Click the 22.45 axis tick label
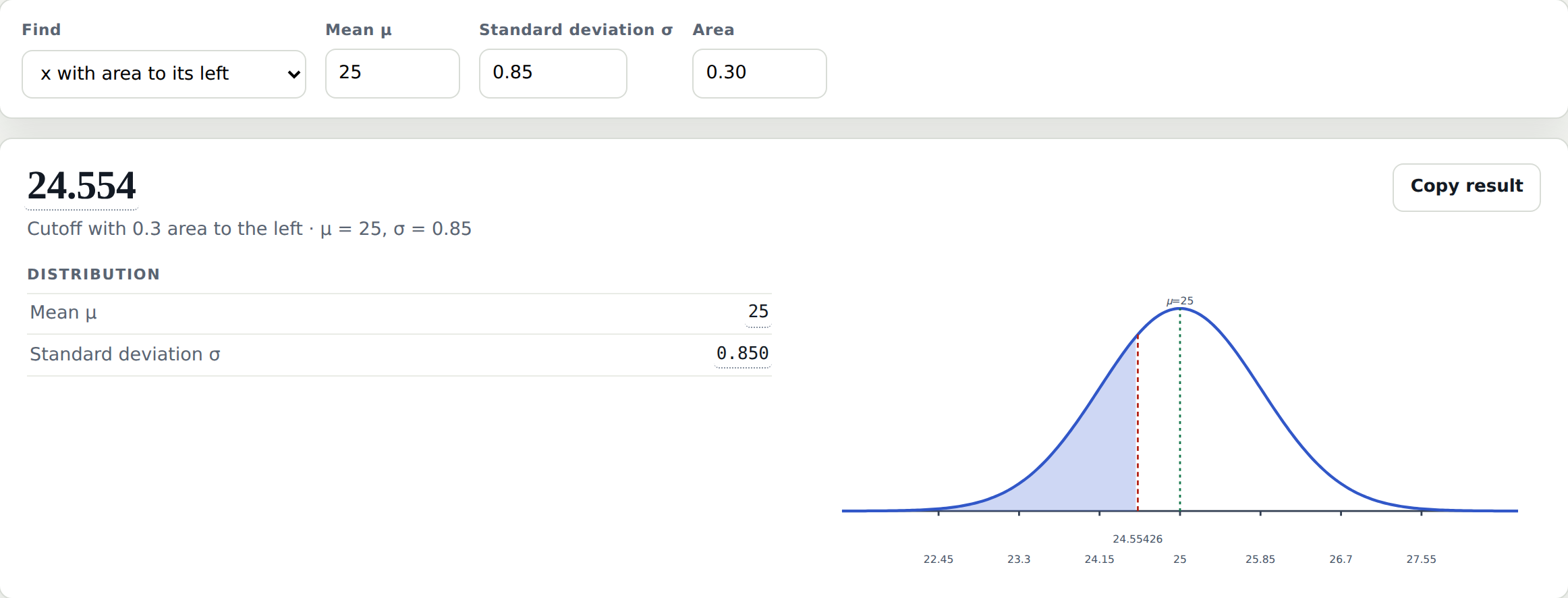The image size is (1568, 598). (939, 559)
